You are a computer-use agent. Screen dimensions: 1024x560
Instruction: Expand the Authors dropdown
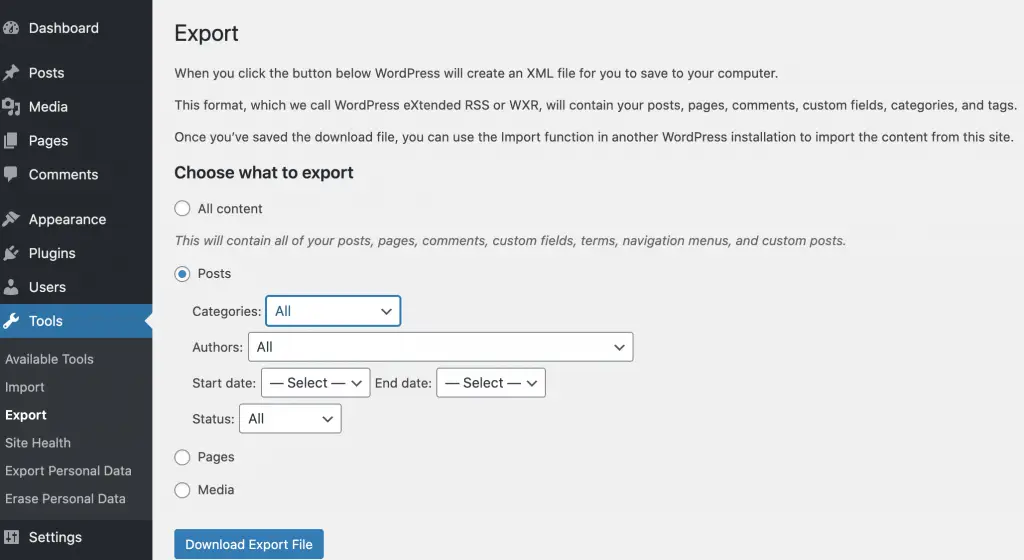440,347
